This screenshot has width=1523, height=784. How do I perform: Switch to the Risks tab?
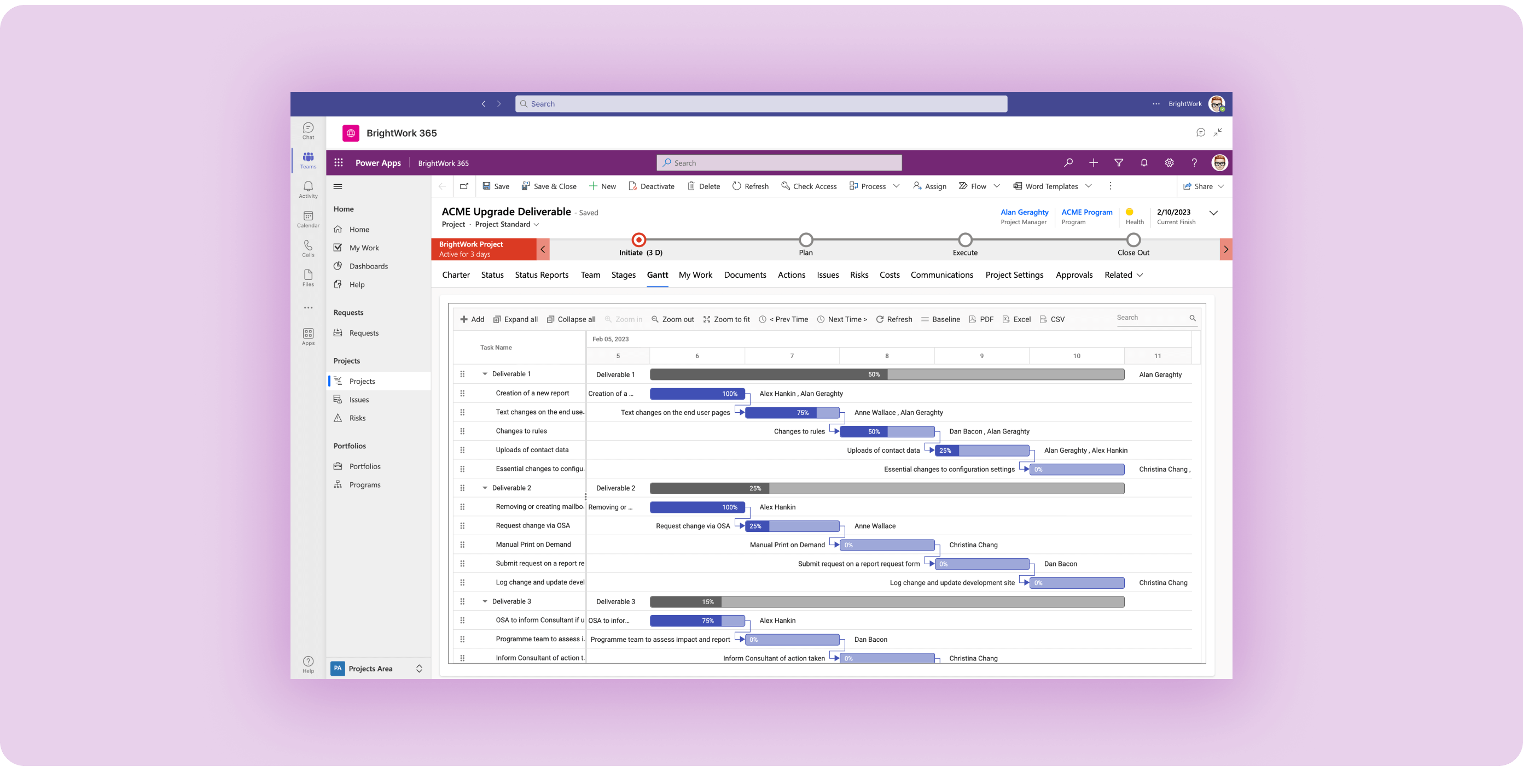click(858, 274)
